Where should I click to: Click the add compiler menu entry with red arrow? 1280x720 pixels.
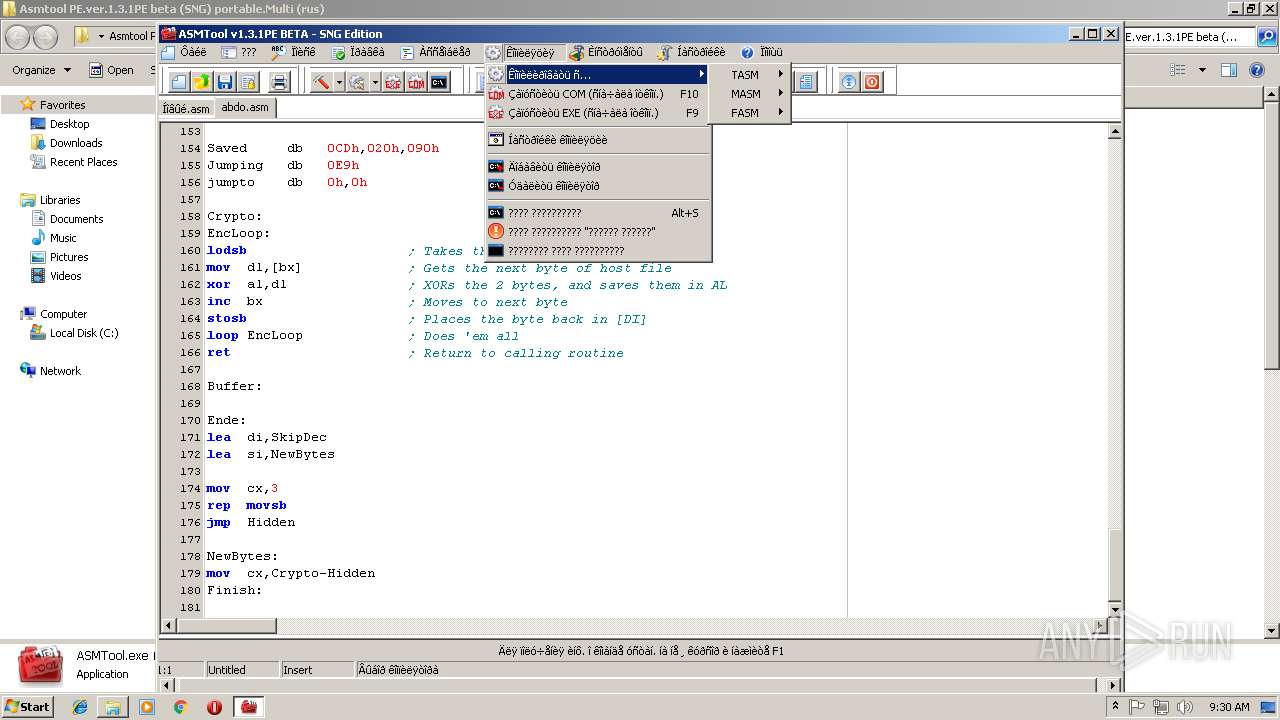tap(598, 167)
